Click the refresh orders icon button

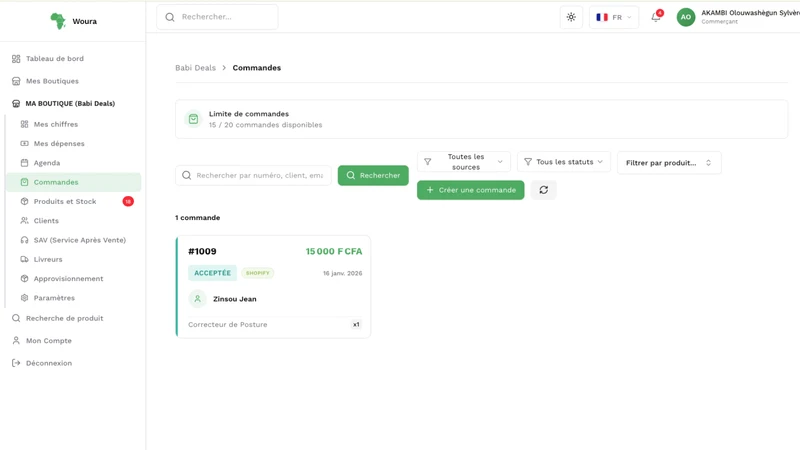543,190
